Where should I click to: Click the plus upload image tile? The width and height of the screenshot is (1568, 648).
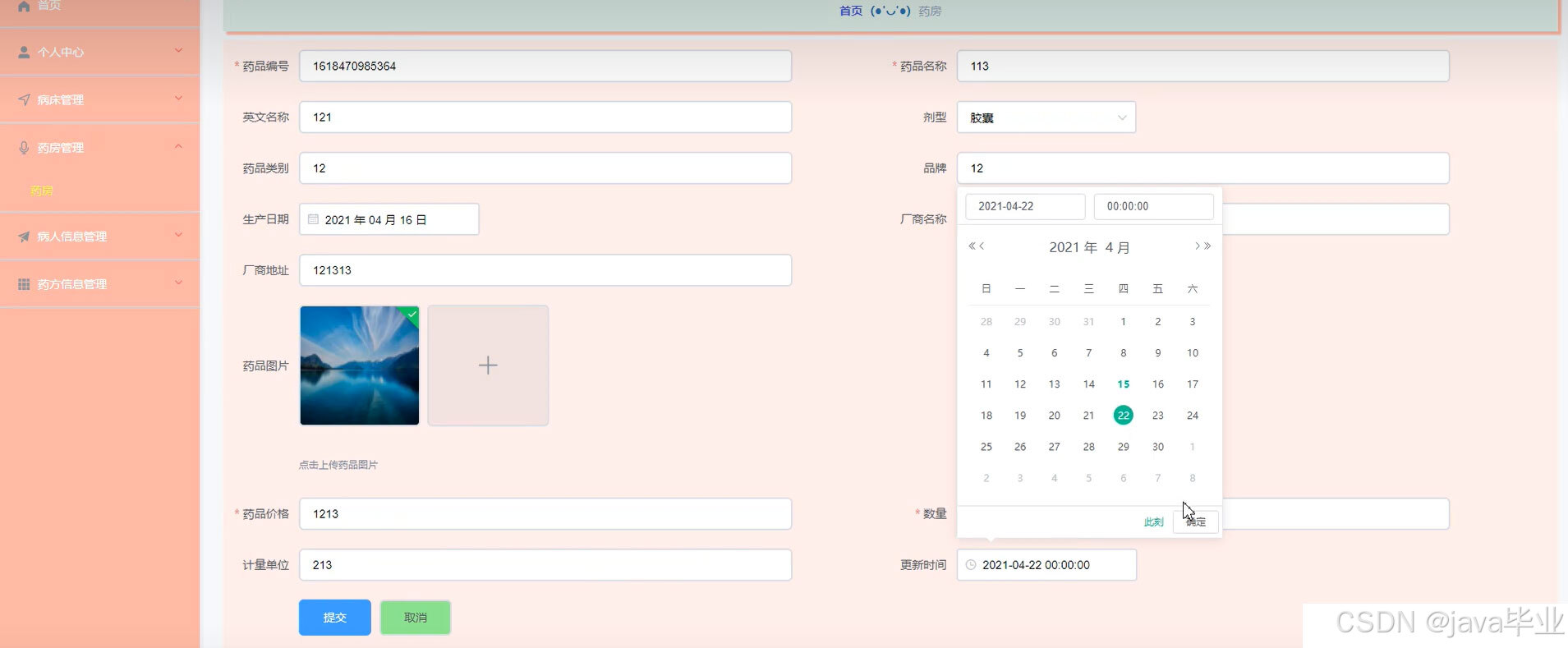coord(488,365)
